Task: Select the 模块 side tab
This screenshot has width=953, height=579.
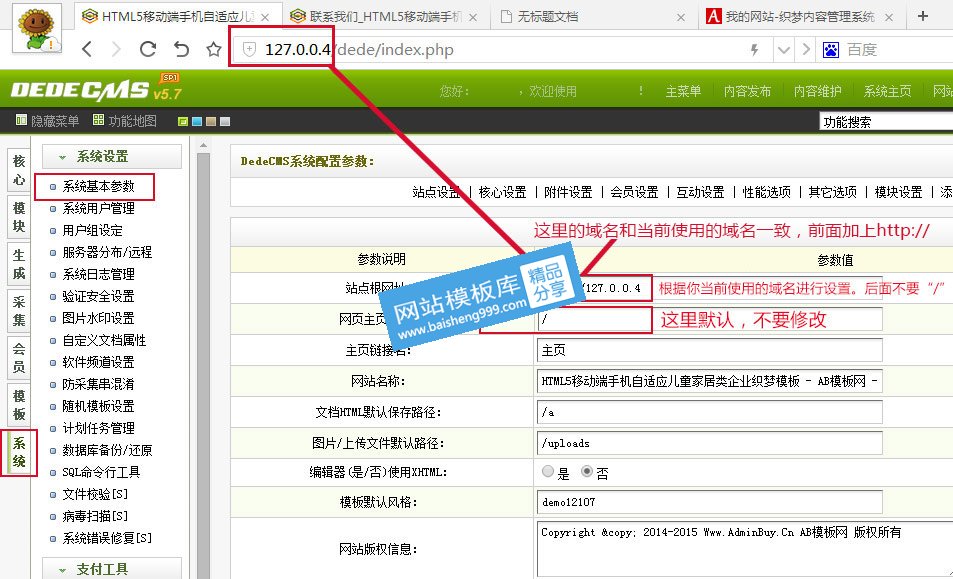Action: 19,217
